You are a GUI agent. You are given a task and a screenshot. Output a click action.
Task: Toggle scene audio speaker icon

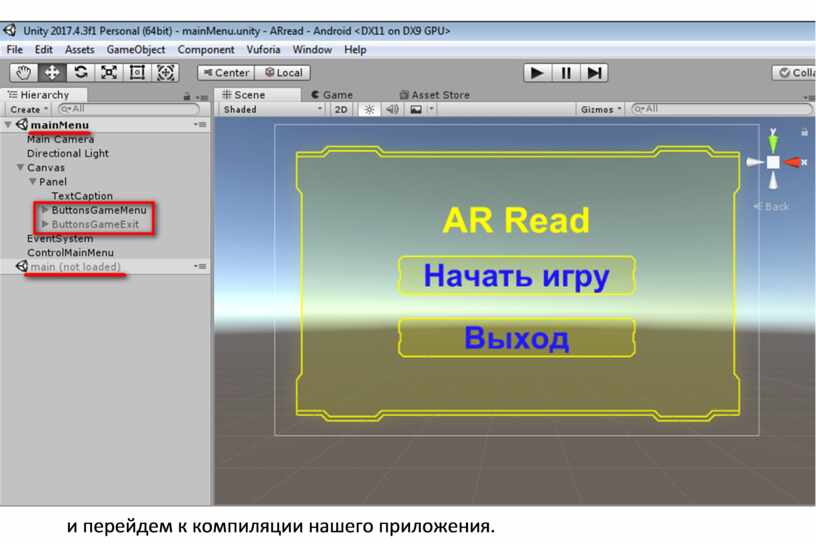pos(392,109)
